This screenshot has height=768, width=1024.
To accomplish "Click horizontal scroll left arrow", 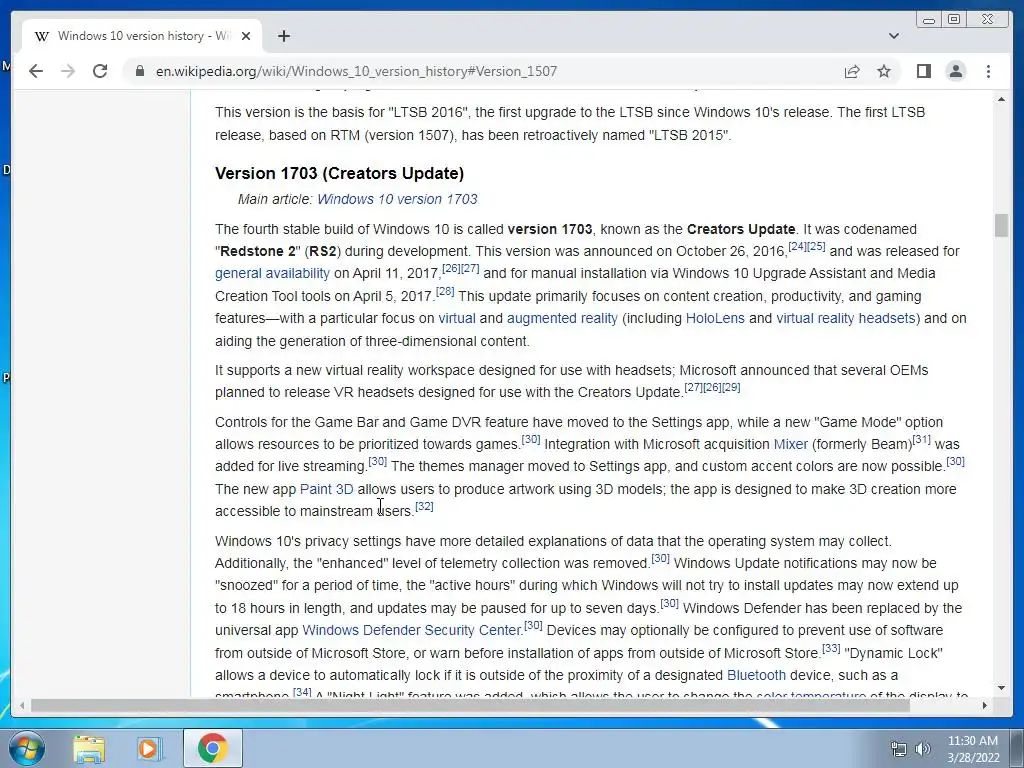I will click(22, 705).
